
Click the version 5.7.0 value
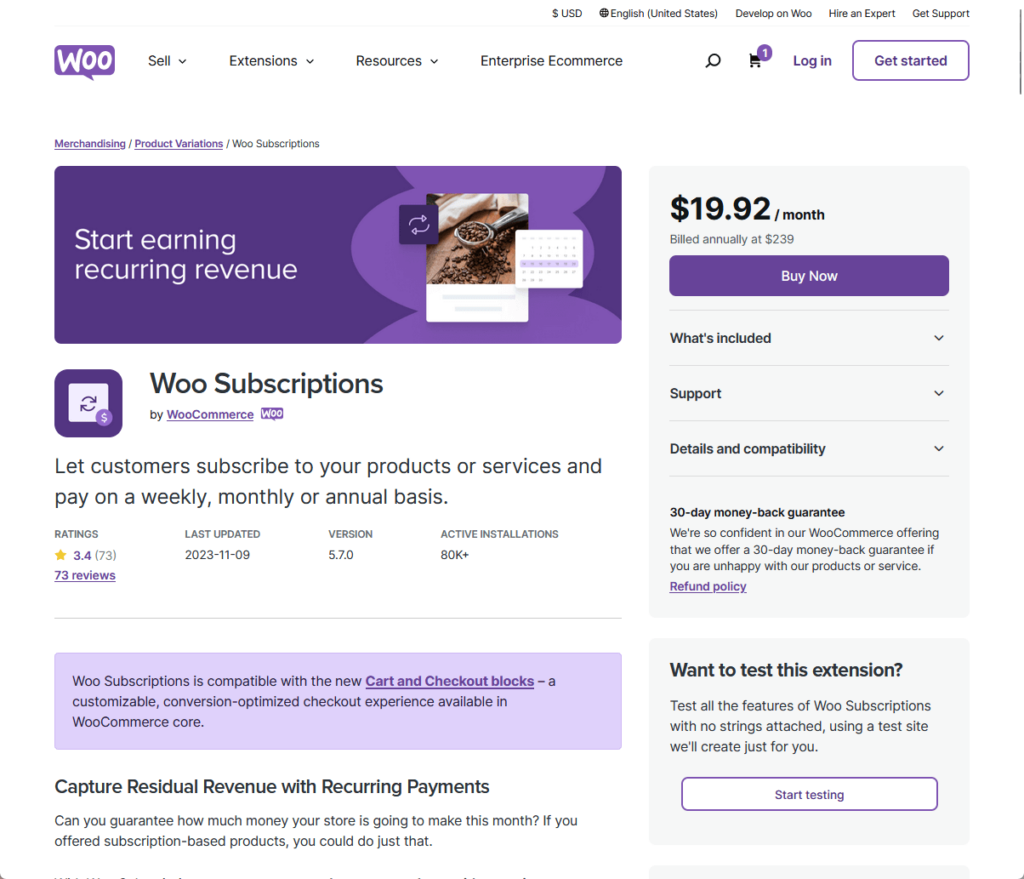[x=341, y=555]
